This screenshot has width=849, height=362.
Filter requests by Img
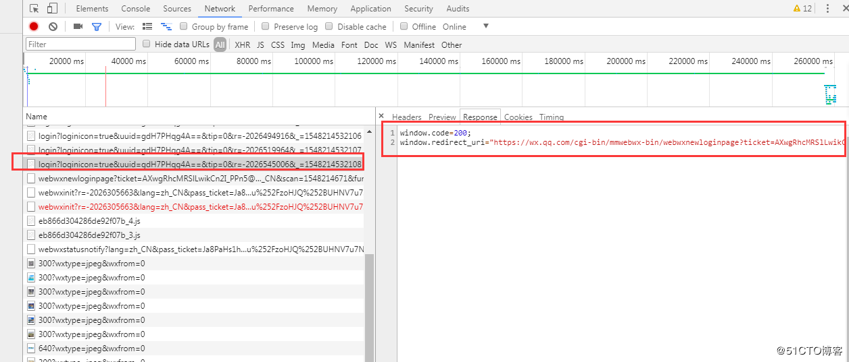coord(298,45)
